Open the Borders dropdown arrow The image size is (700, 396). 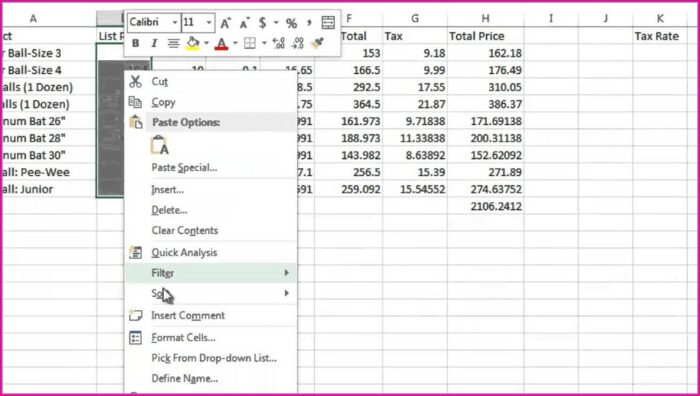click(x=264, y=43)
